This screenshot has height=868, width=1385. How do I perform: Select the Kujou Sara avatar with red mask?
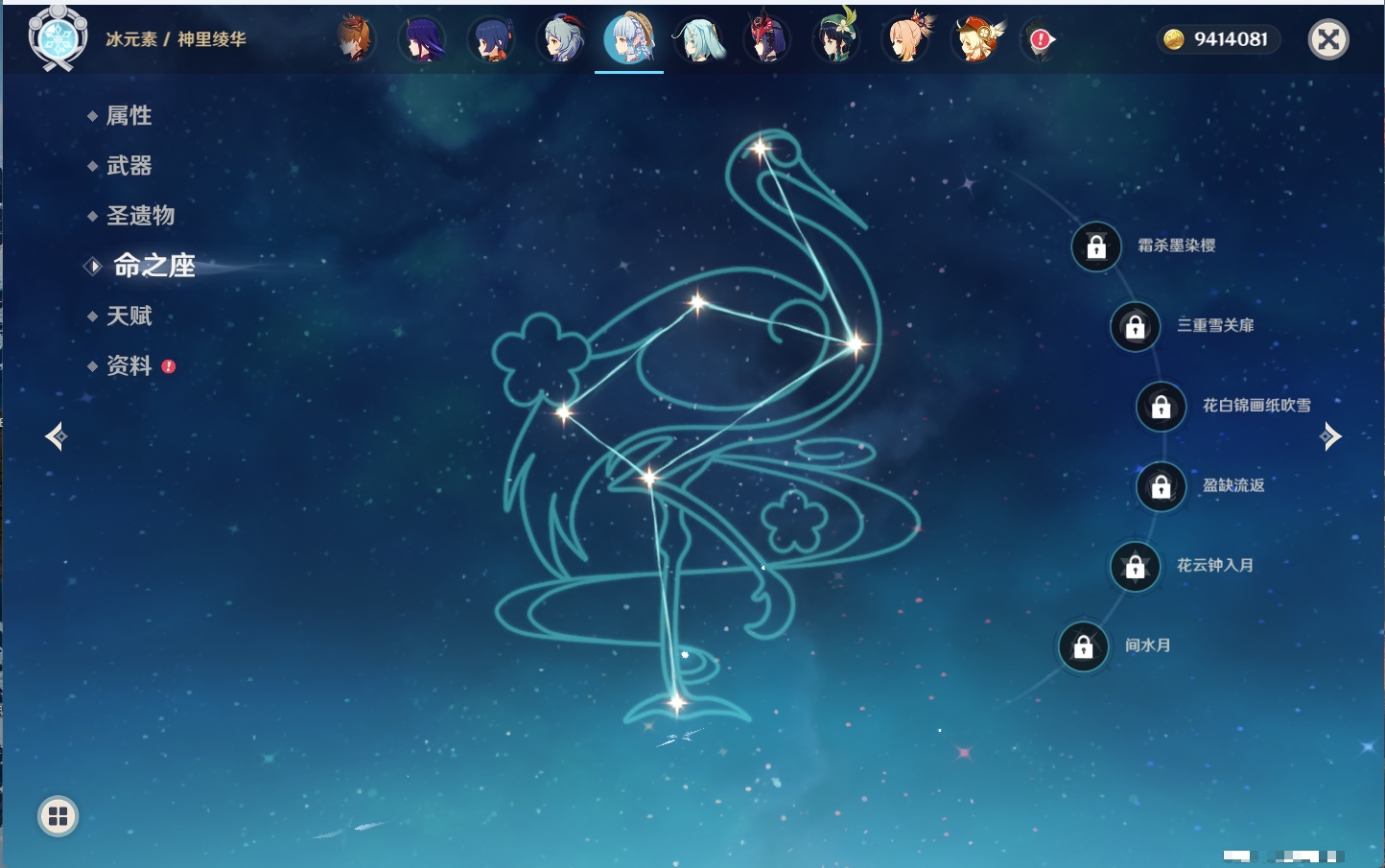point(767,40)
